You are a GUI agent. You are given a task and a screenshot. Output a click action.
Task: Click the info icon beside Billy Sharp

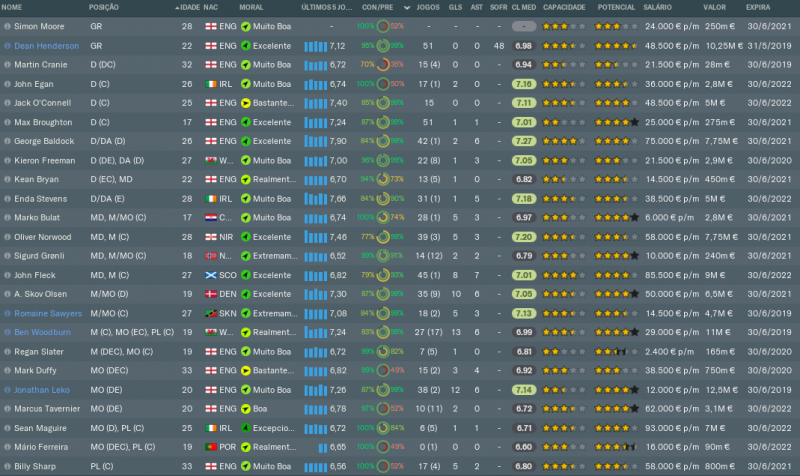coord(8,465)
